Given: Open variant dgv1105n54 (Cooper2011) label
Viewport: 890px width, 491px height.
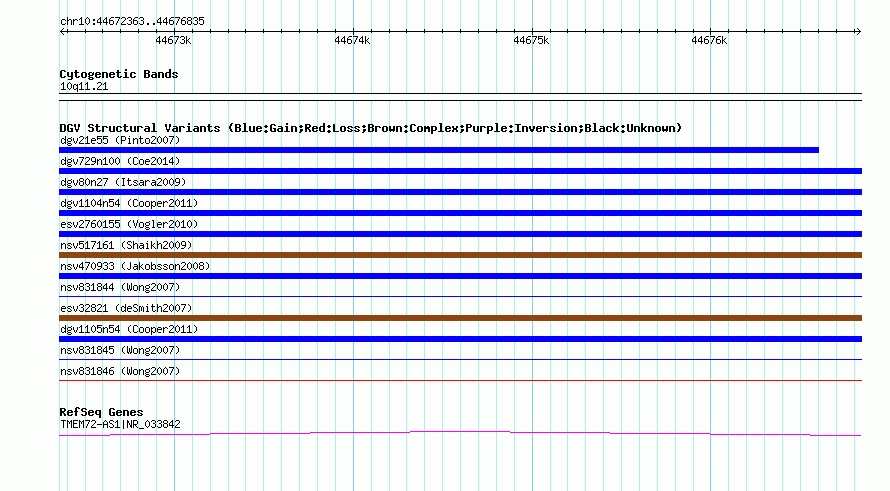Looking at the screenshot, I should click(129, 329).
